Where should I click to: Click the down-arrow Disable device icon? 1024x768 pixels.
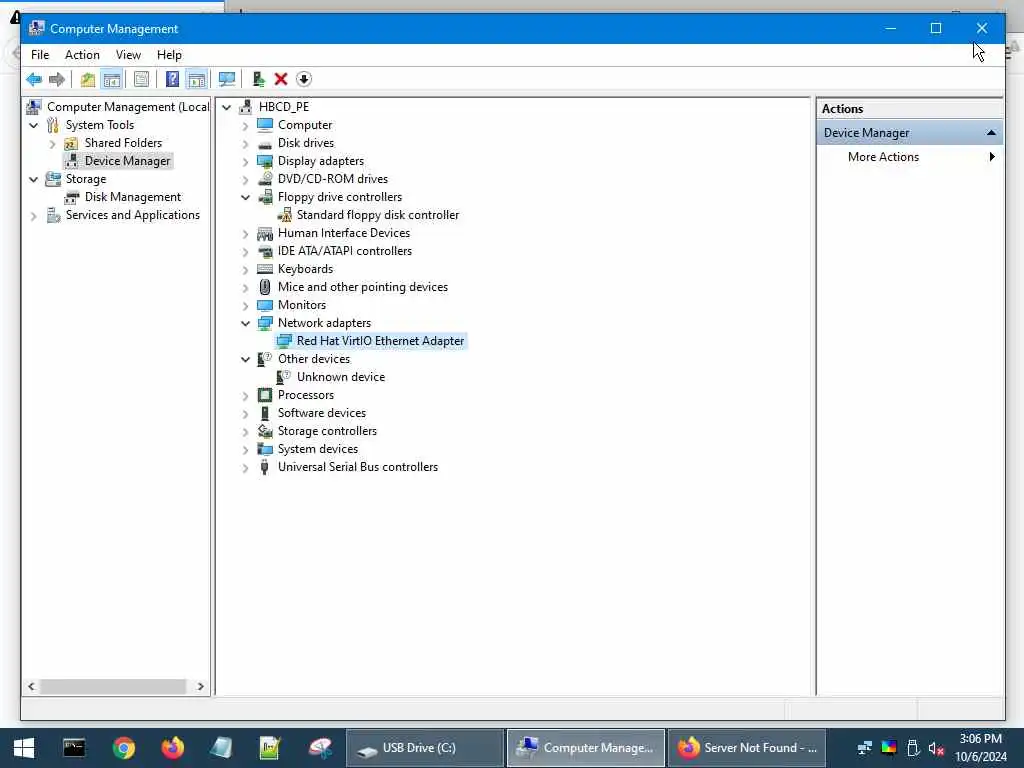pyautogui.click(x=304, y=79)
